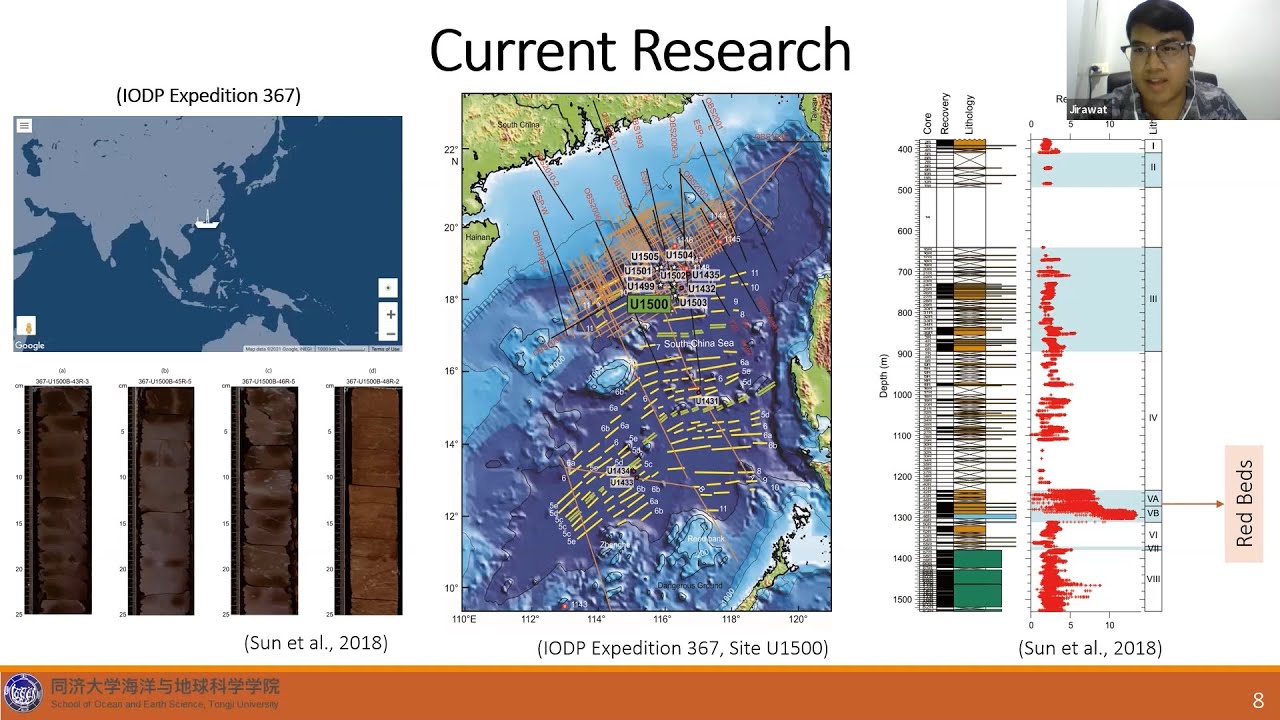Click the Google logo on the map

click(x=29, y=345)
